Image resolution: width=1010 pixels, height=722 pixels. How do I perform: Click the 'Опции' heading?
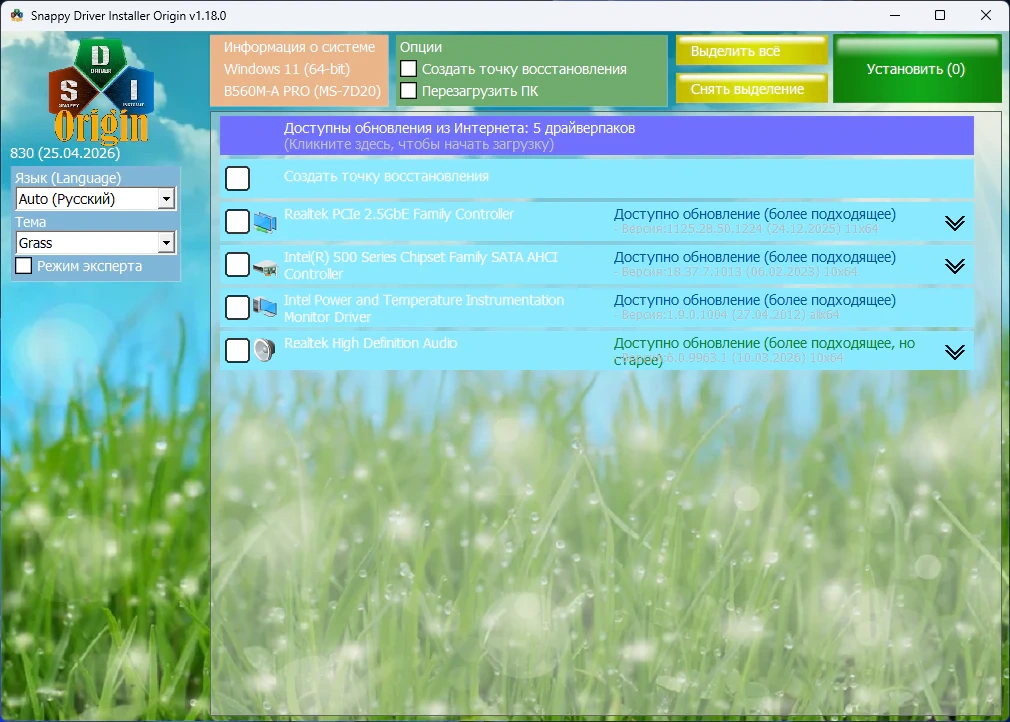point(421,47)
